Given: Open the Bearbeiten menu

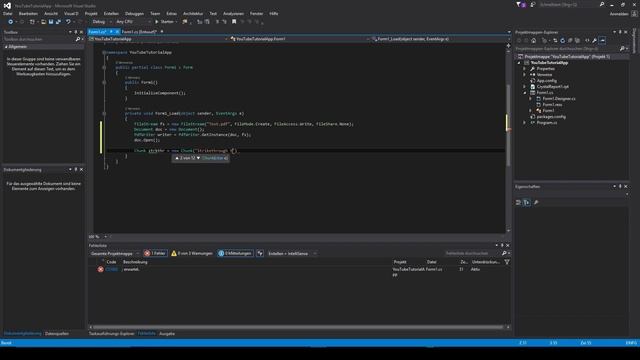Looking at the screenshot, I should tap(28, 13).
